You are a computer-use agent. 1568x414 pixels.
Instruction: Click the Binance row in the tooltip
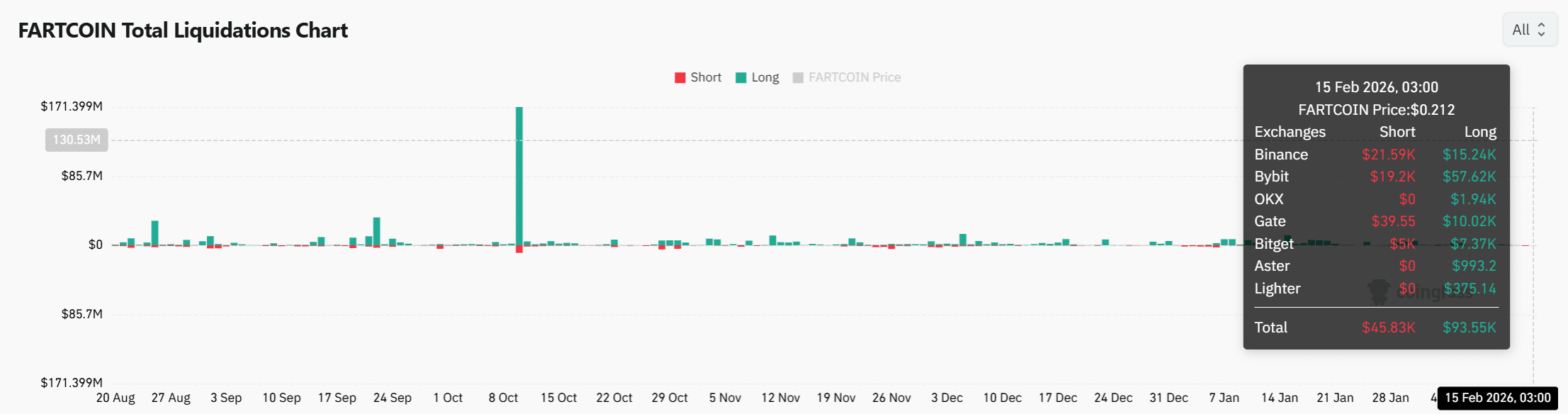coord(1375,155)
